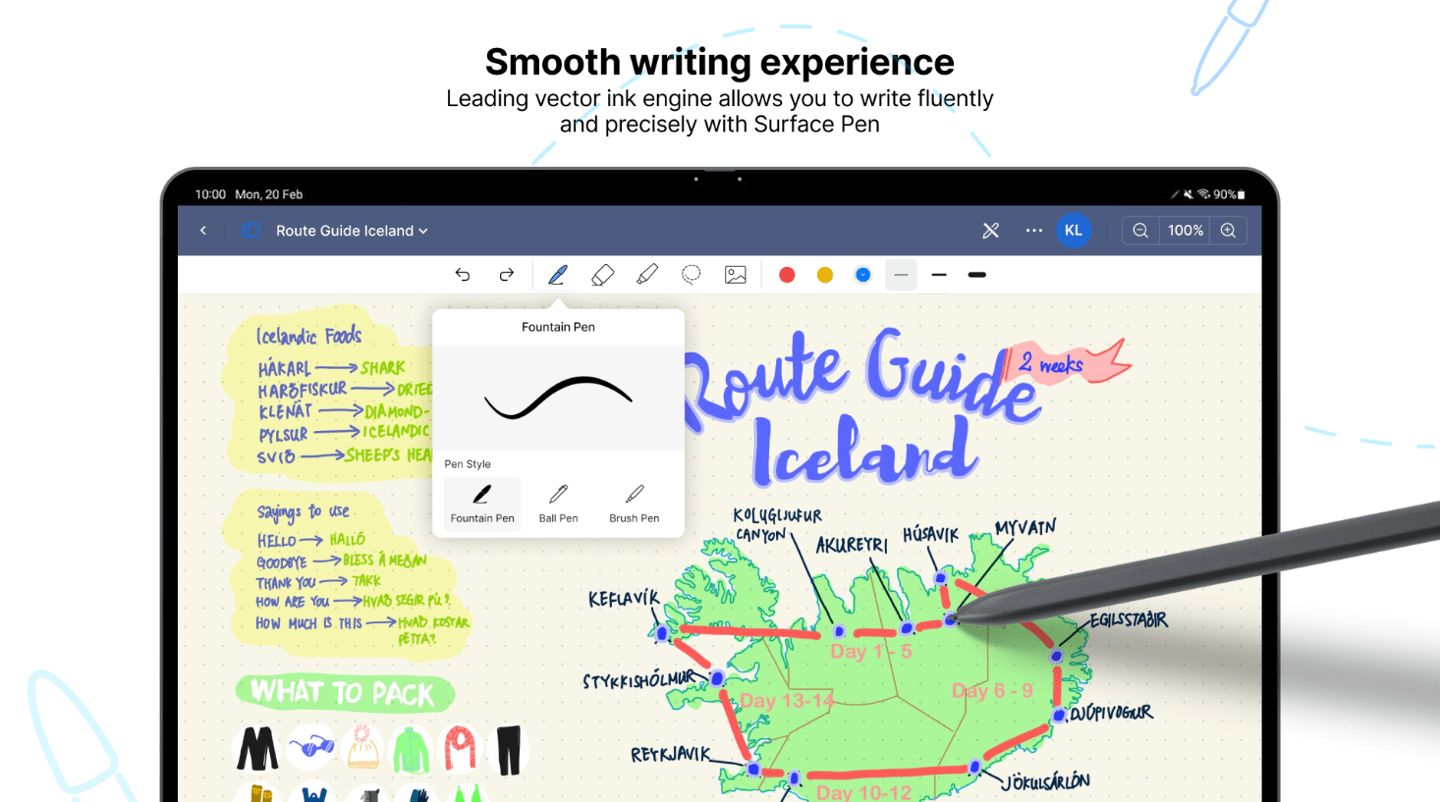
Task: Click the red scarf sticker
Action: [461, 748]
